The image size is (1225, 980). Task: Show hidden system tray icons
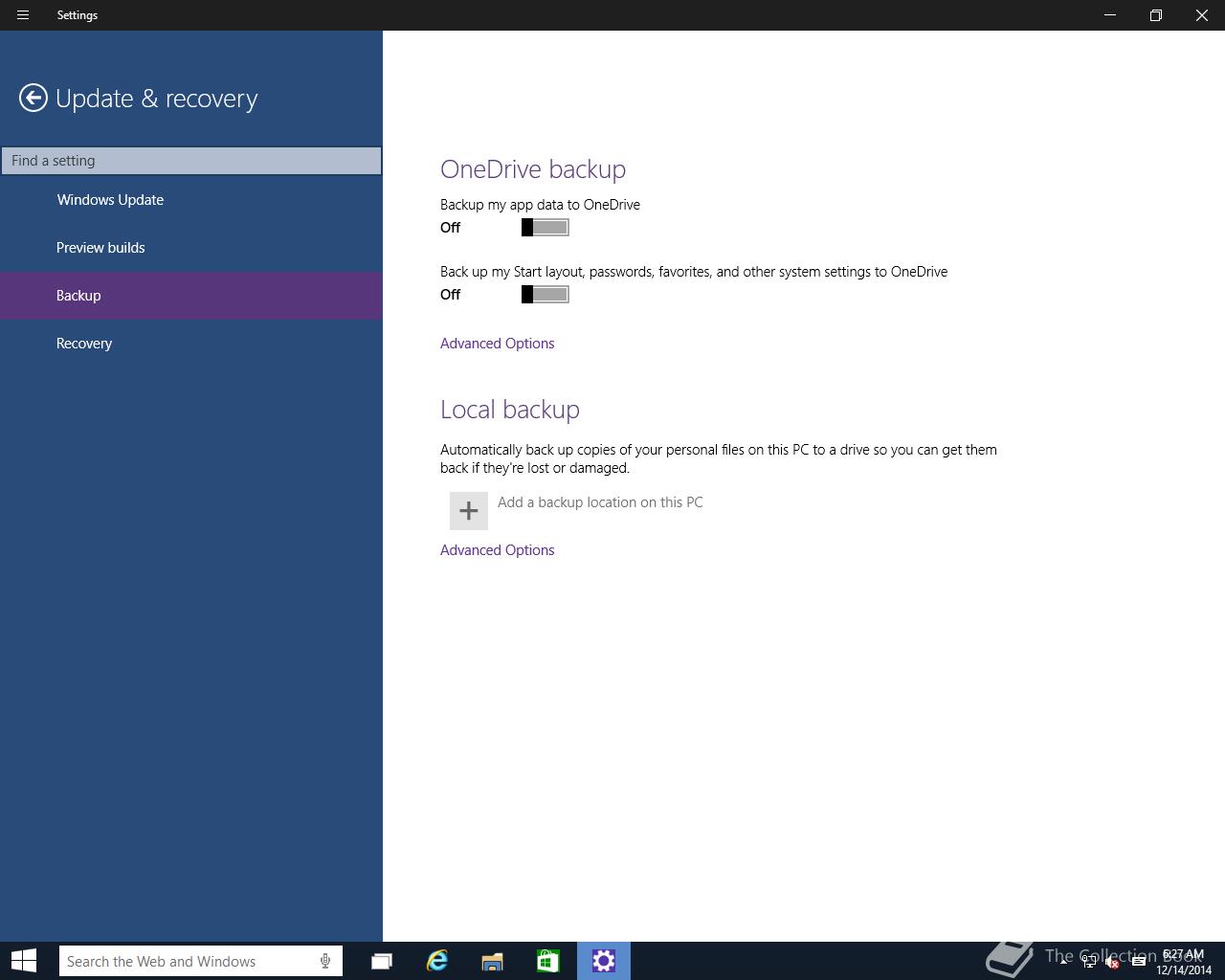click(x=1063, y=961)
